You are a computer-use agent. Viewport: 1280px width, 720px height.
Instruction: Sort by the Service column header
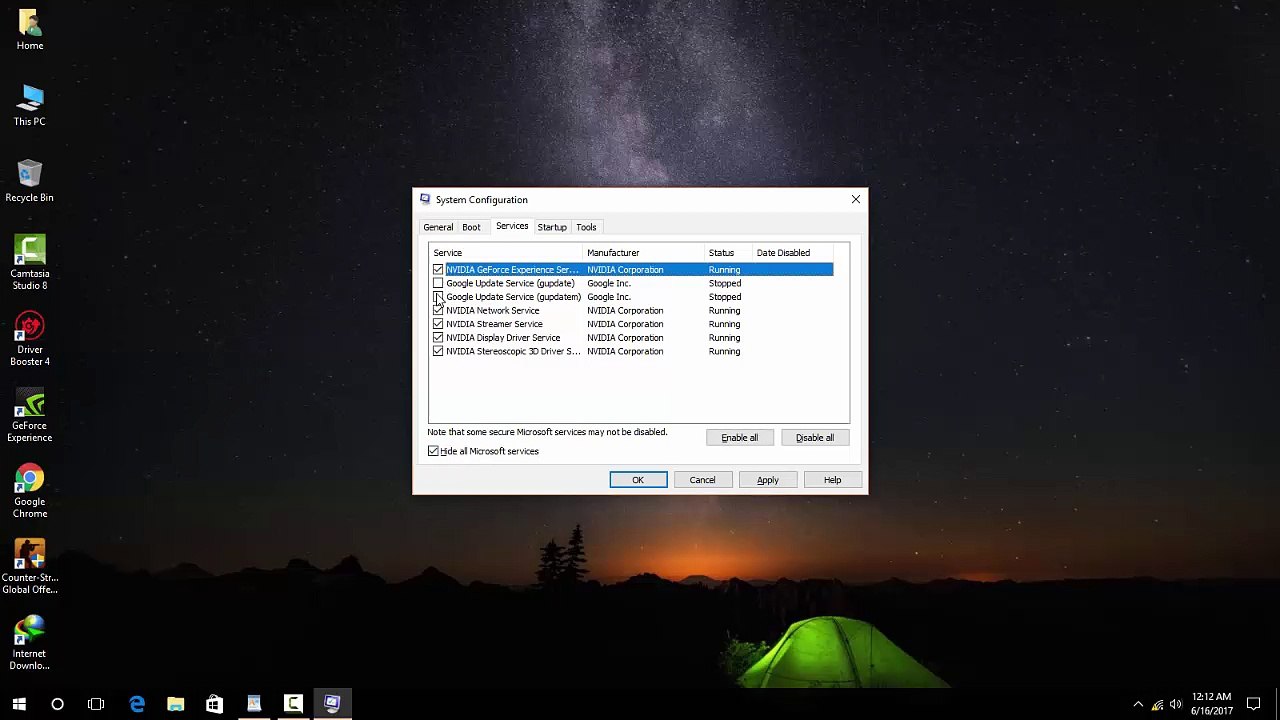point(506,253)
